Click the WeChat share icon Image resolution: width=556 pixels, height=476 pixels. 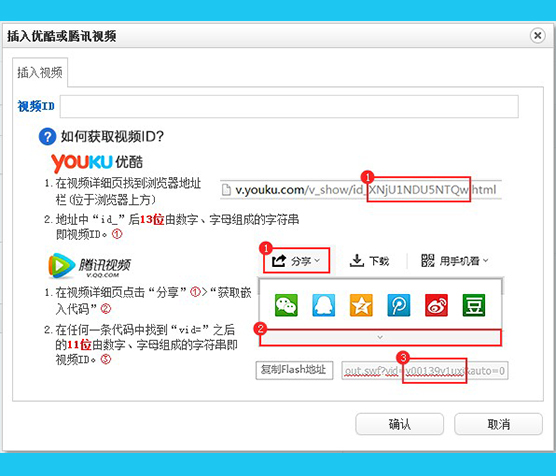click(x=286, y=305)
